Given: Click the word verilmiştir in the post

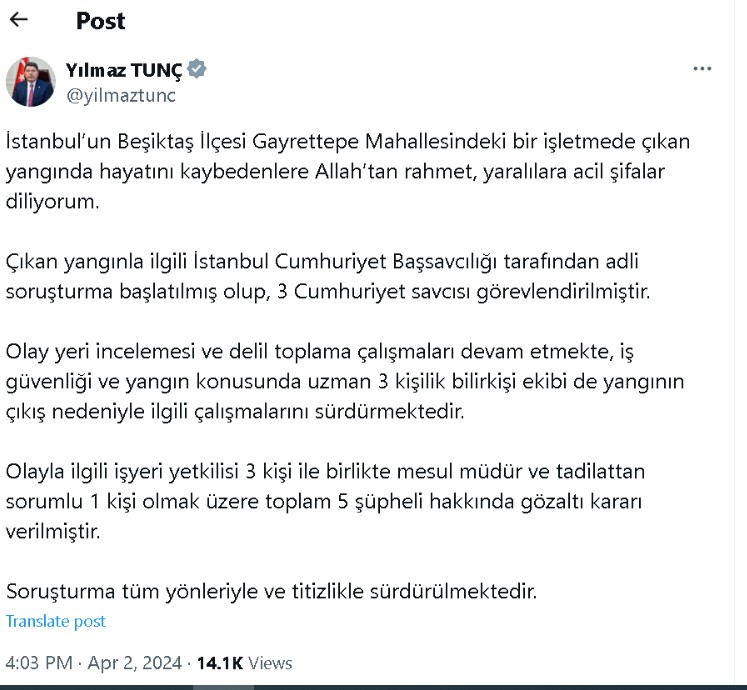Looking at the screenshot, I should [x=53, y=532].
